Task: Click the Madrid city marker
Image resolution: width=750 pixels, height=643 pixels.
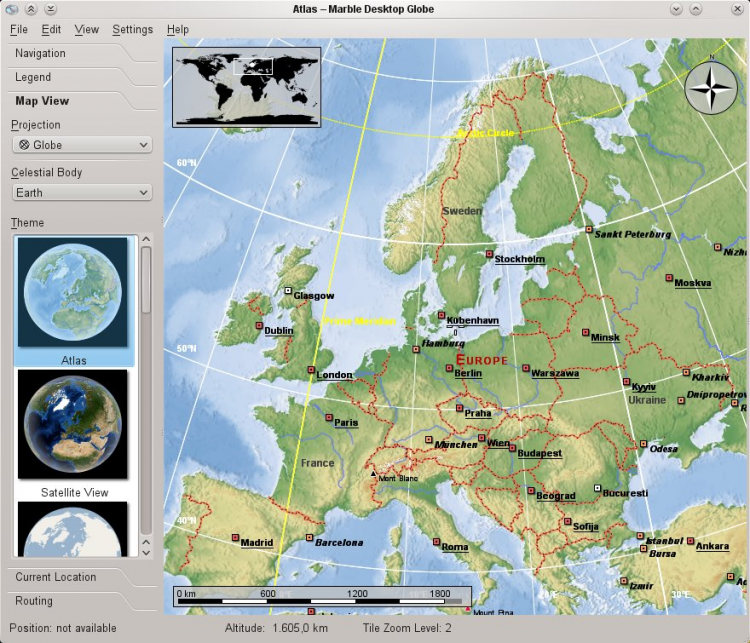Action: tap(235, 538)
